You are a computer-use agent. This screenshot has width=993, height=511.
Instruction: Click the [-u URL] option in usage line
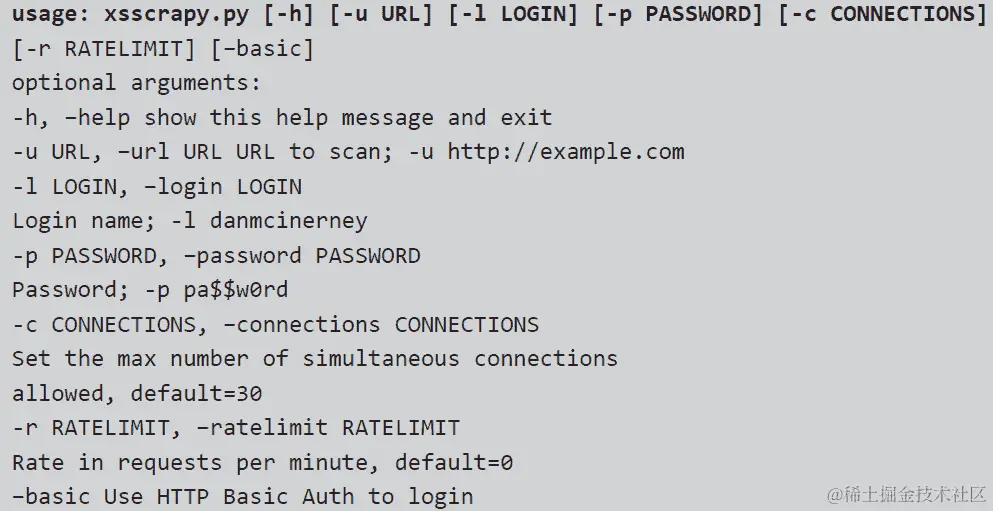click(382, 14)
